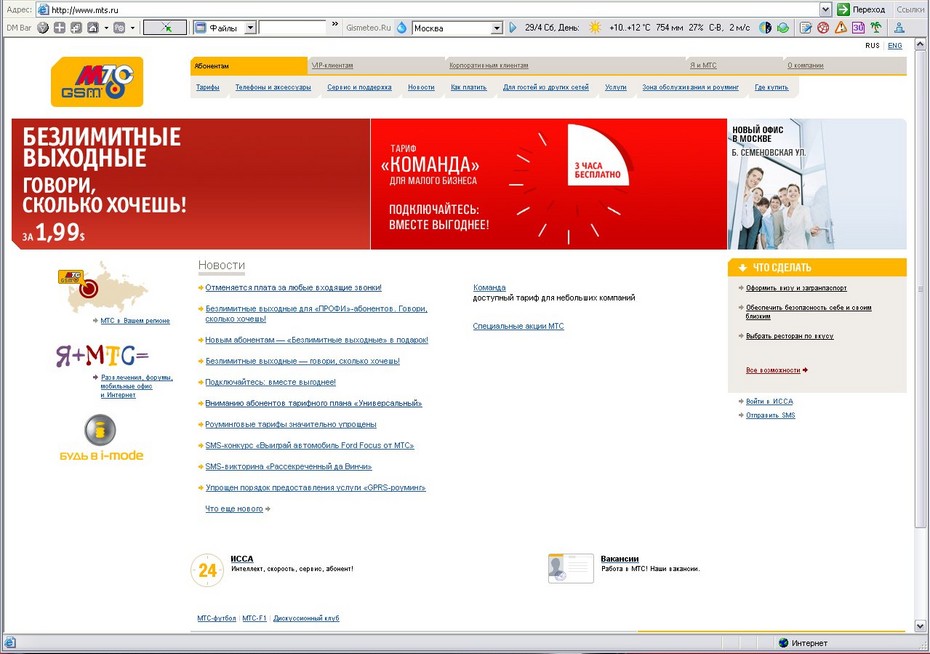
Task: Click the DM Bar home icon
Action: (93, 27)
